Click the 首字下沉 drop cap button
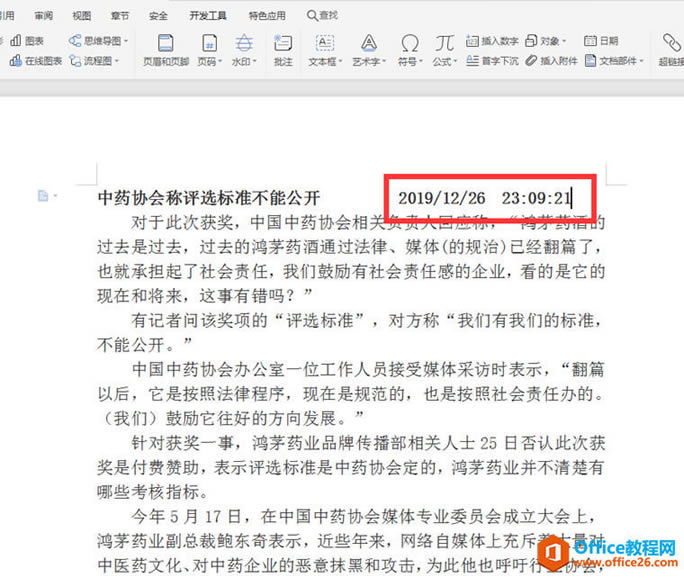Screen dimensions: 684x578 click(x=492, y=61)
